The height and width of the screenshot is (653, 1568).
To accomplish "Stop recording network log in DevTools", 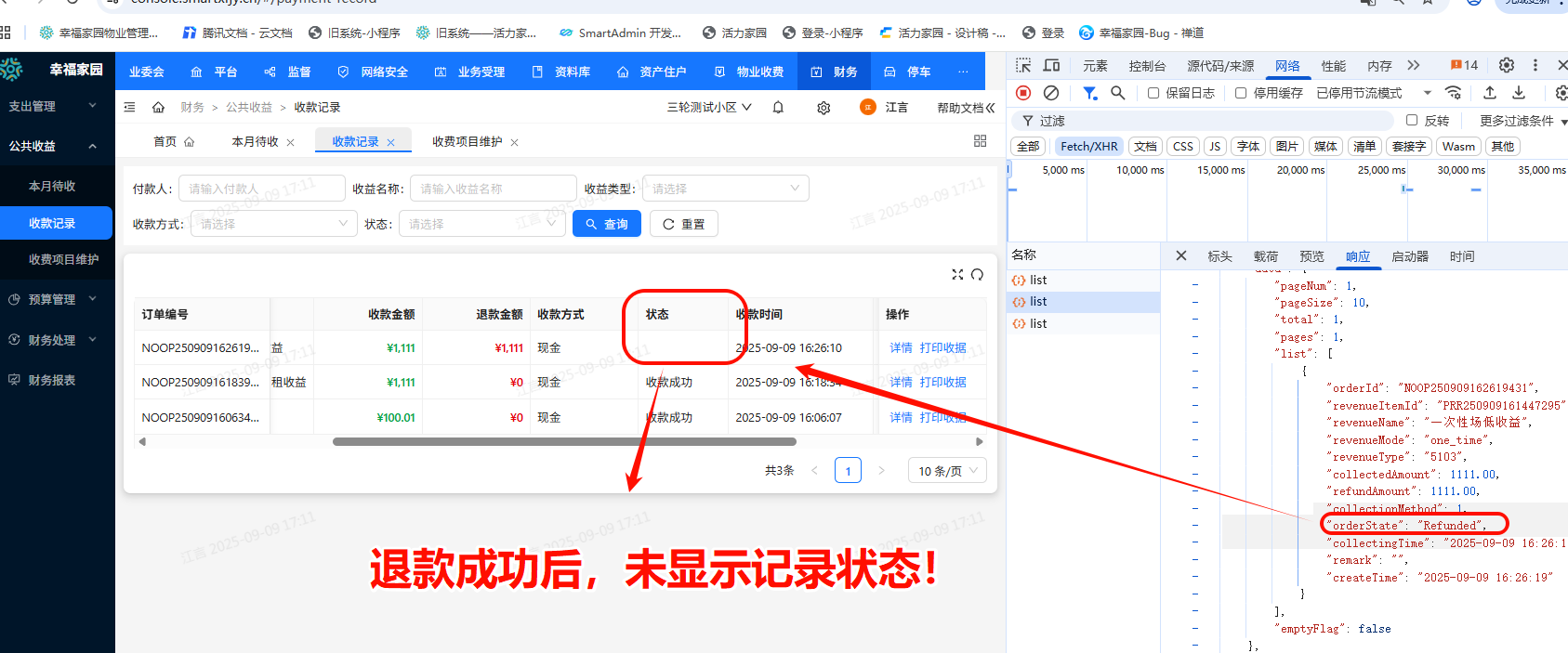I will point(1023,93).
